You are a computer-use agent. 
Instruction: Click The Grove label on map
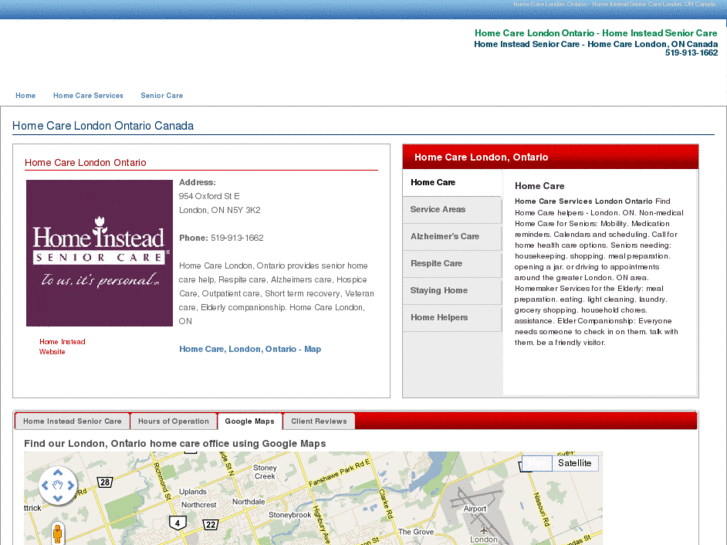click(416, 532)
